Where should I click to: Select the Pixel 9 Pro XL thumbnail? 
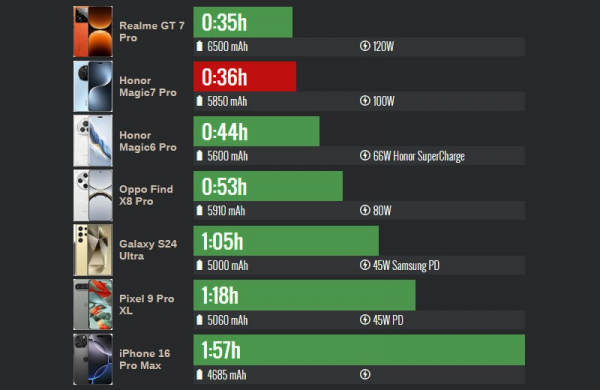click(x=93, y=305)
